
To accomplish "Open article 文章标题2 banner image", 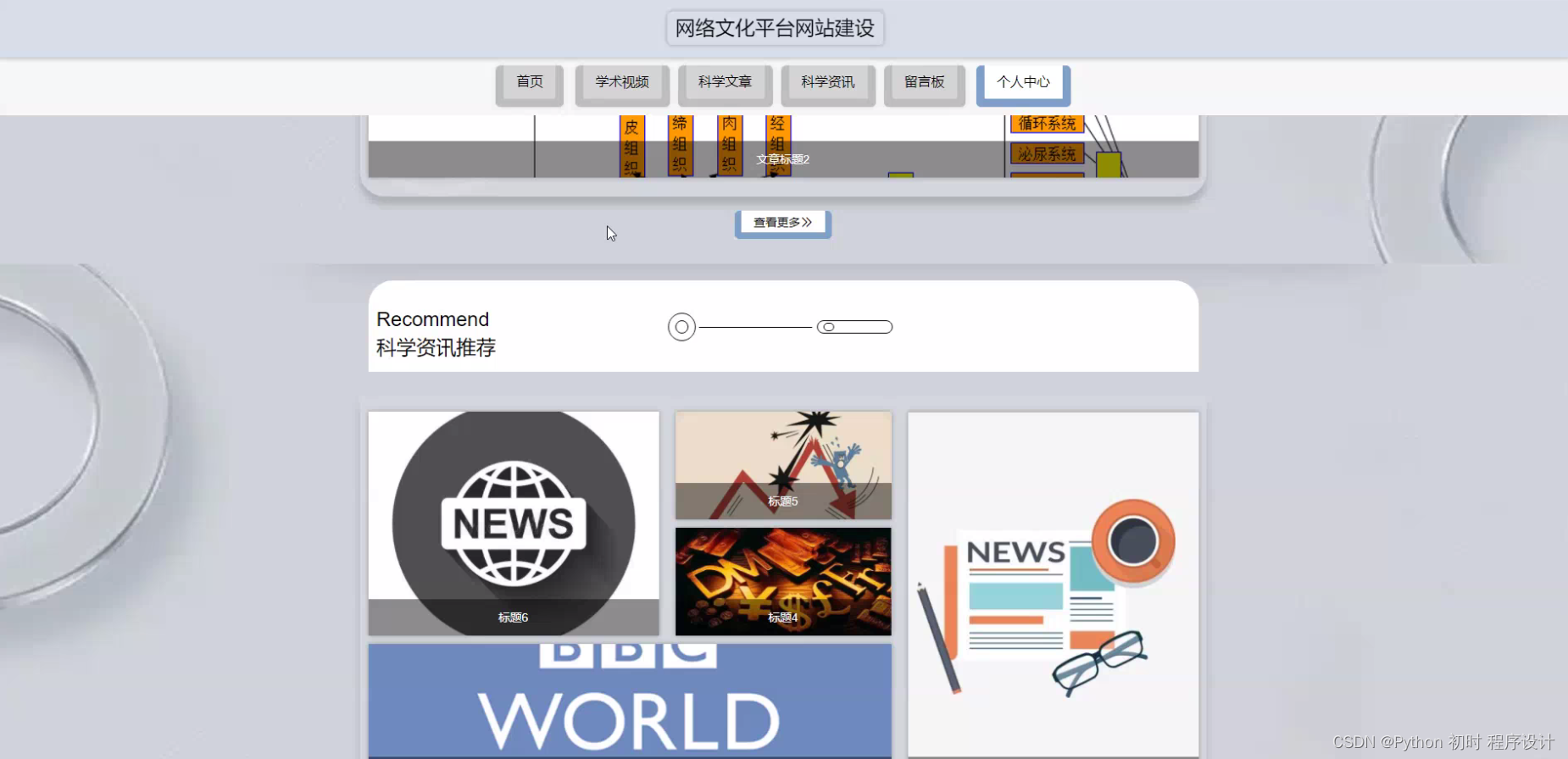I will 783,147.
